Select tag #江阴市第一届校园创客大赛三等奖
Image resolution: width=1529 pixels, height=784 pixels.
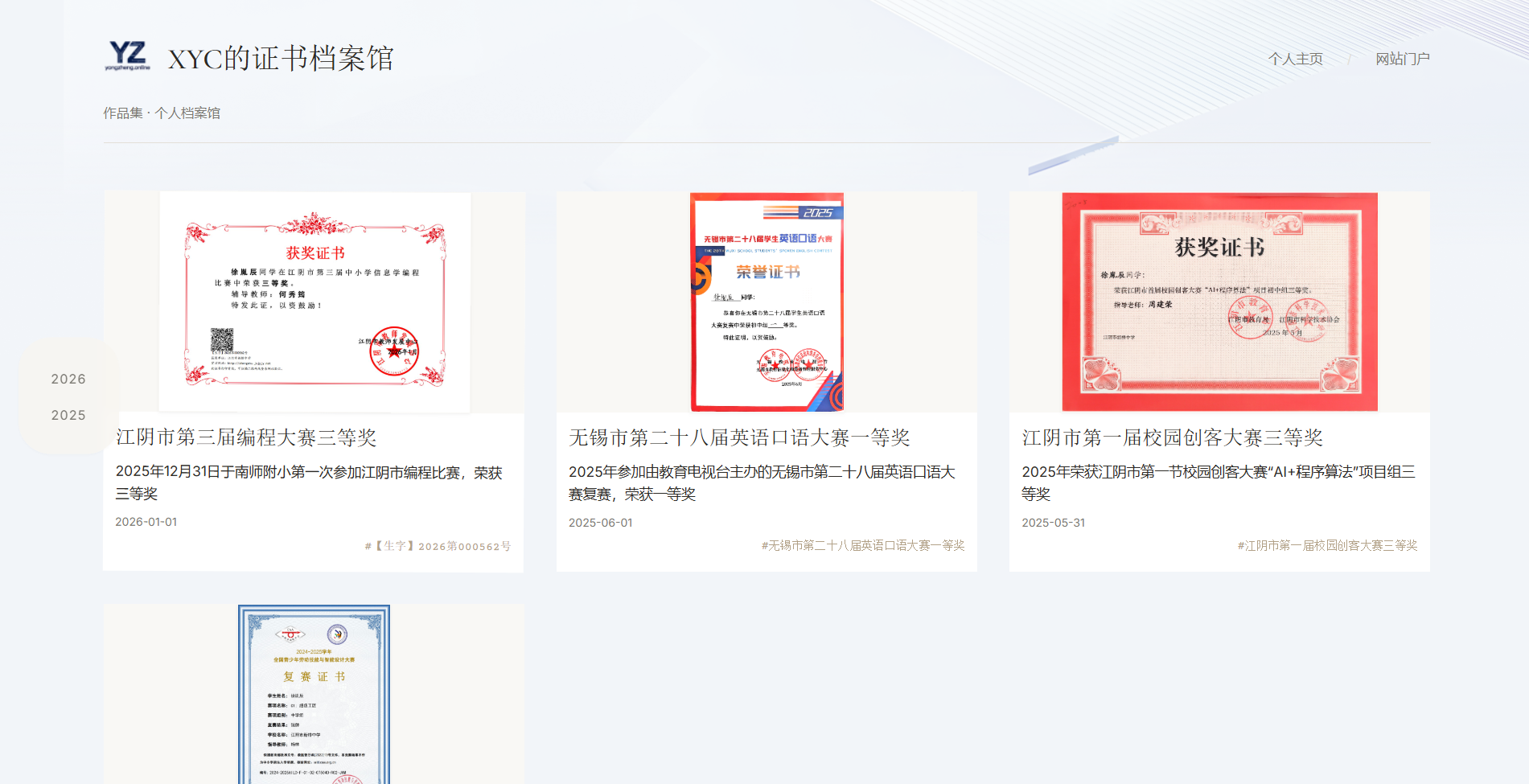(x=1327, y=545)
